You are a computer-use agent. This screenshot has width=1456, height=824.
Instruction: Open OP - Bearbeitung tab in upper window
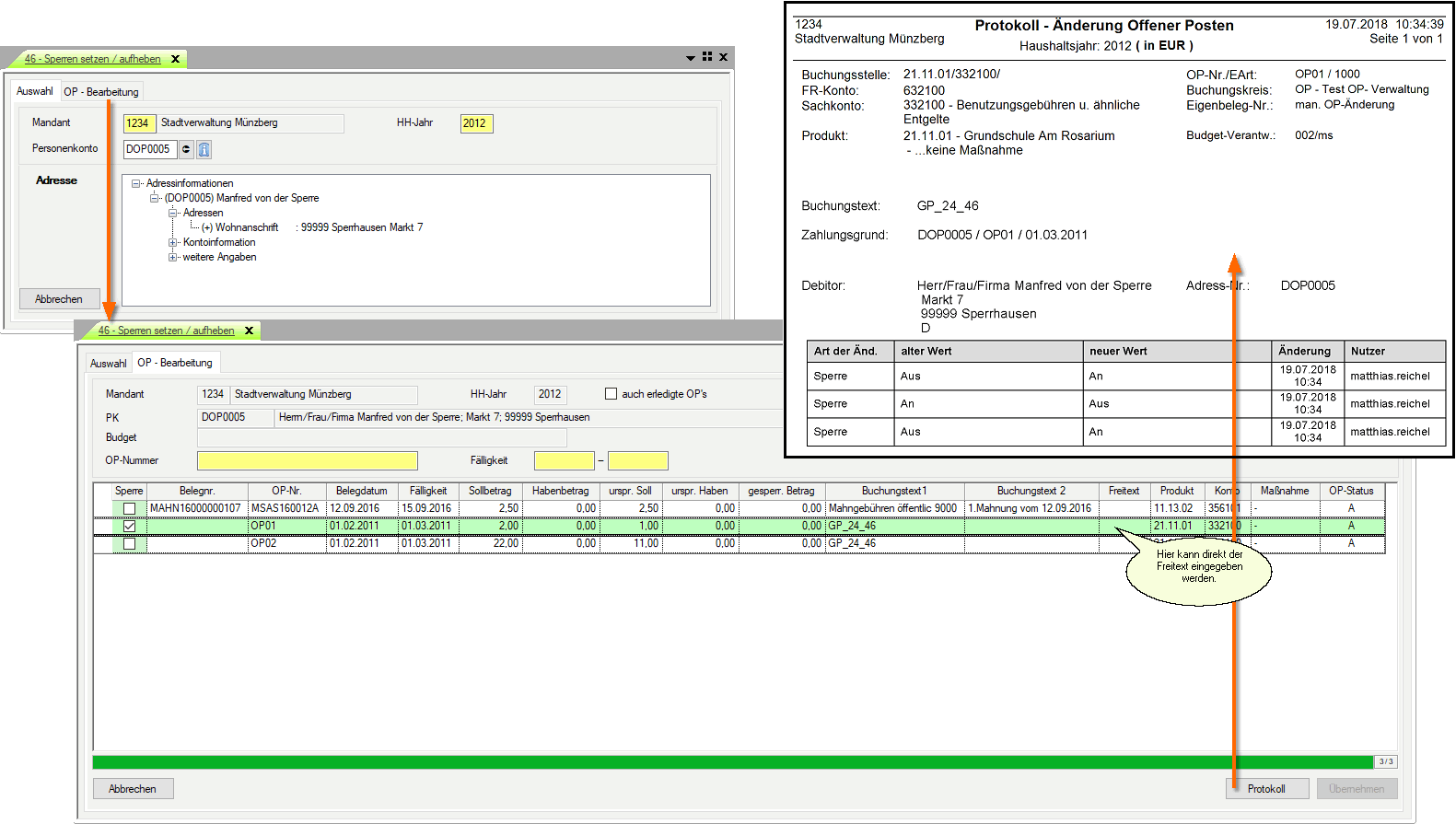pyautogui.click(x=101, y=92)
